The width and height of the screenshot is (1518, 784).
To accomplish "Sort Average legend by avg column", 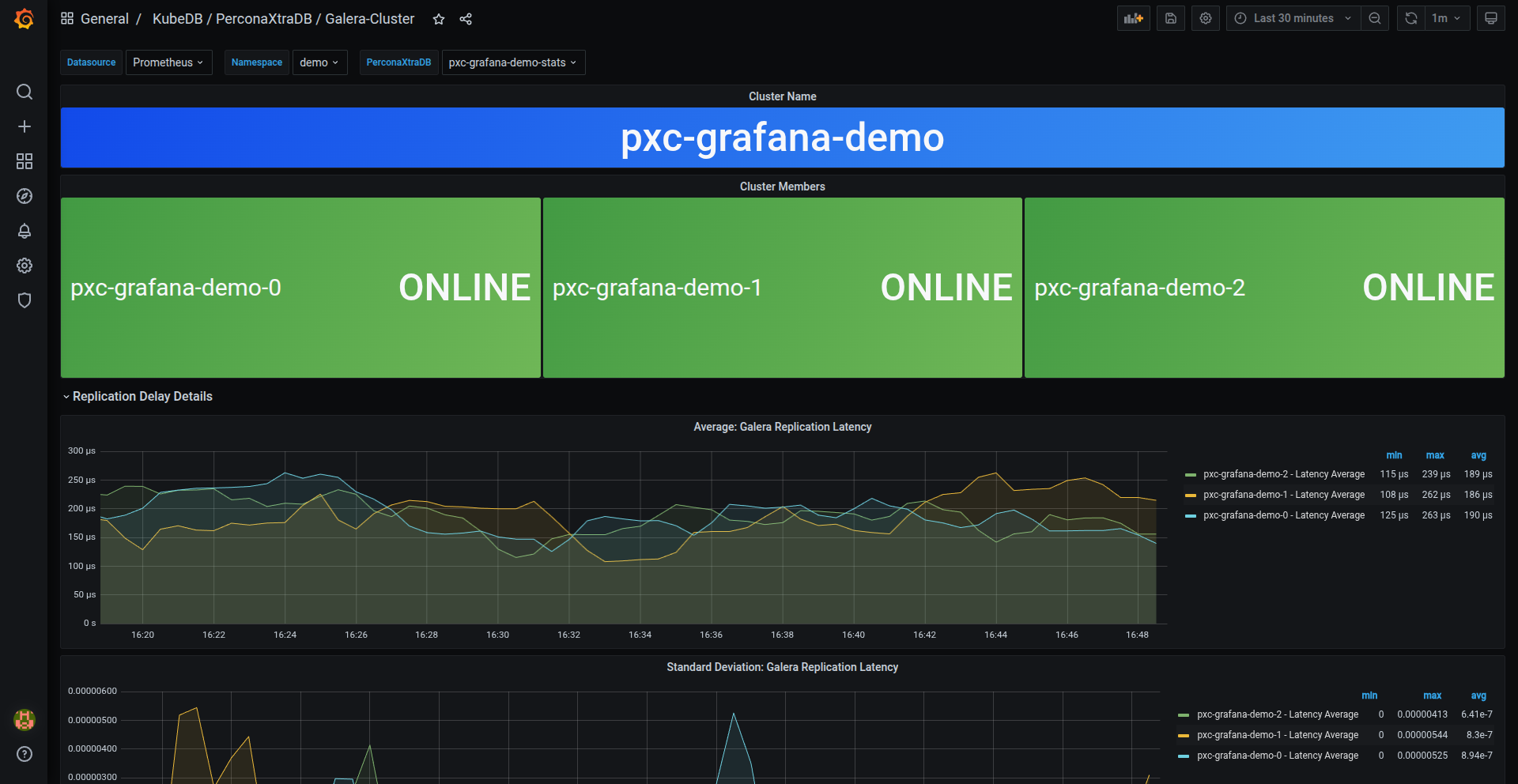I will tap(1478, 455).
